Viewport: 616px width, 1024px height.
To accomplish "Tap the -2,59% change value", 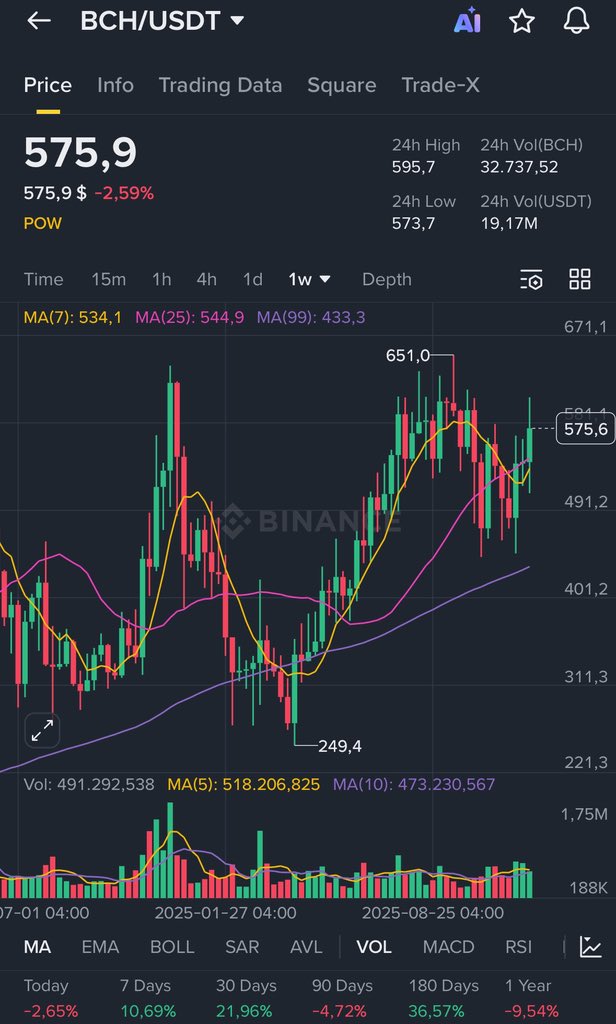I will pyautogui.click(x=124, y=193).
